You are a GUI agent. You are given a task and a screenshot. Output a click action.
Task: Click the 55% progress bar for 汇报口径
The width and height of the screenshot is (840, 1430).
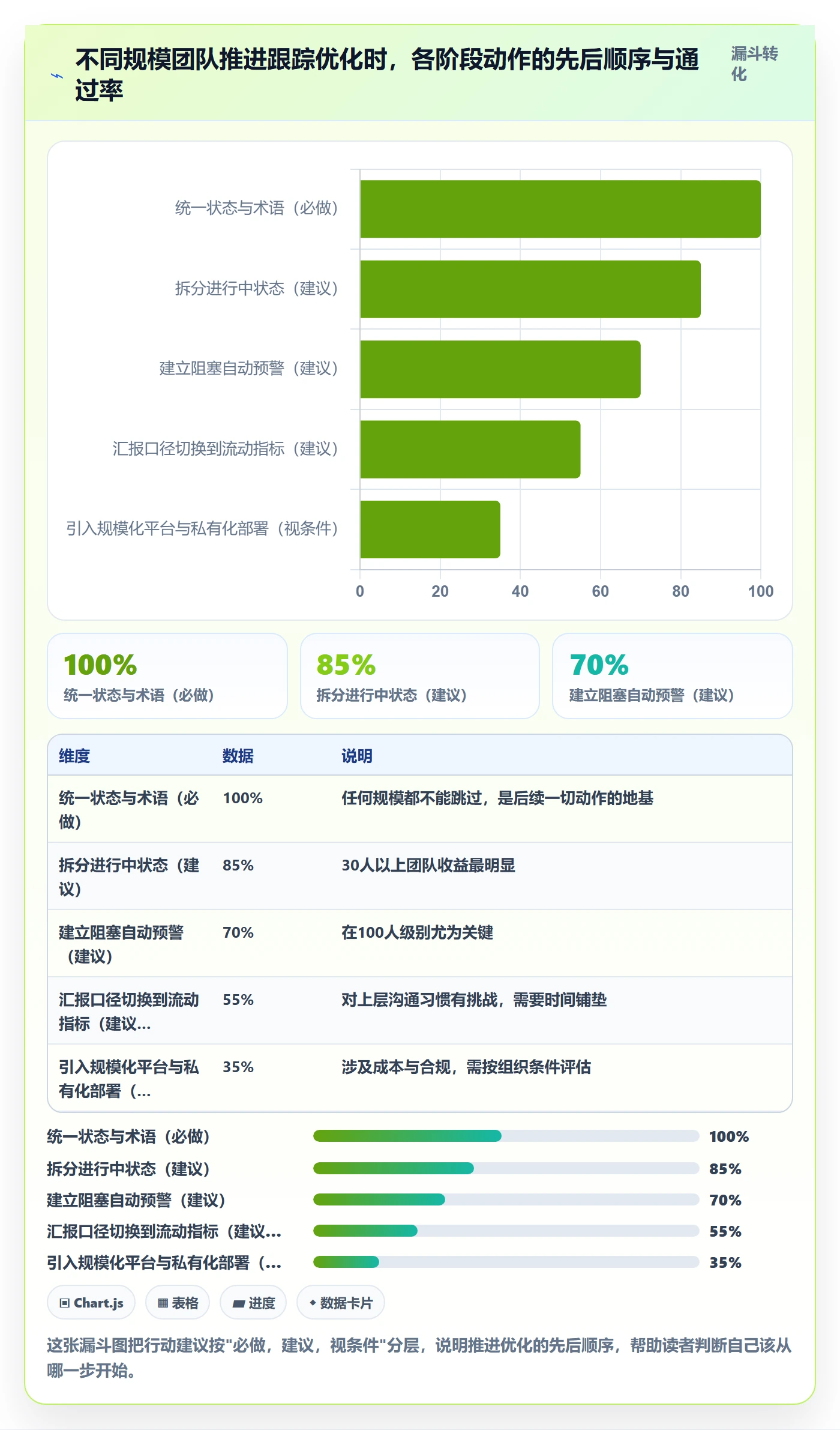point(506,1231)
